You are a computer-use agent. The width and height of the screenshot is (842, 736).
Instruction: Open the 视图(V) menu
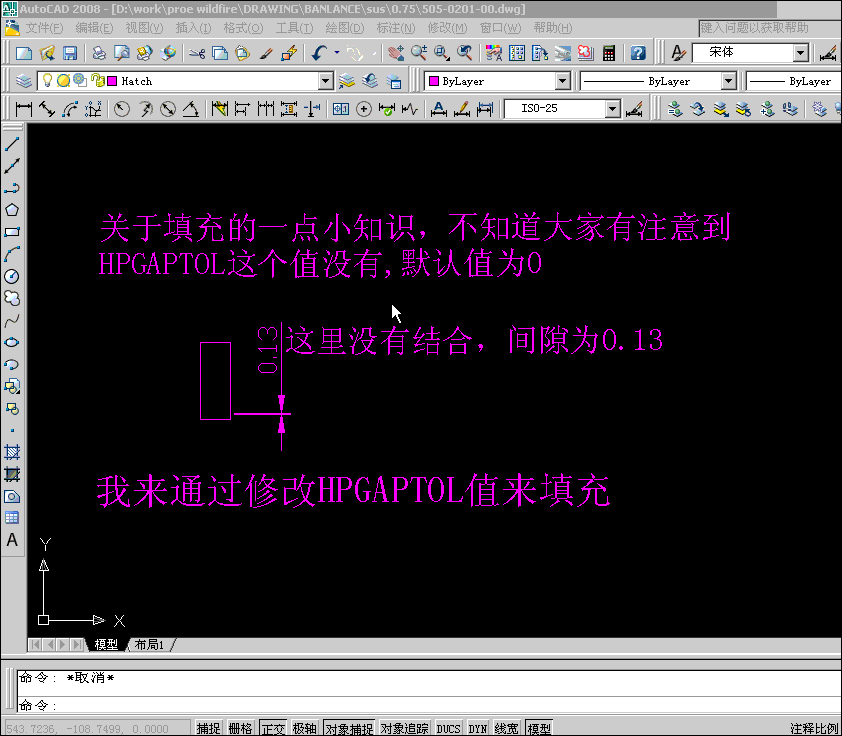[x=144, y=28]
